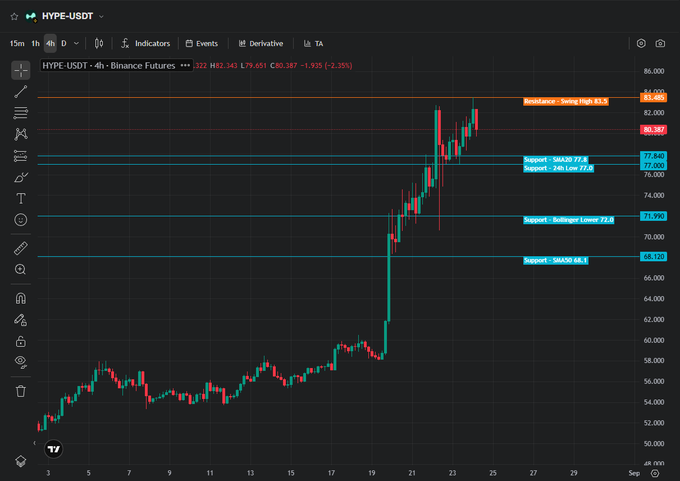Select the D daily timeframe
Viewport: 680px width, 481px height.
click(64, 43)
